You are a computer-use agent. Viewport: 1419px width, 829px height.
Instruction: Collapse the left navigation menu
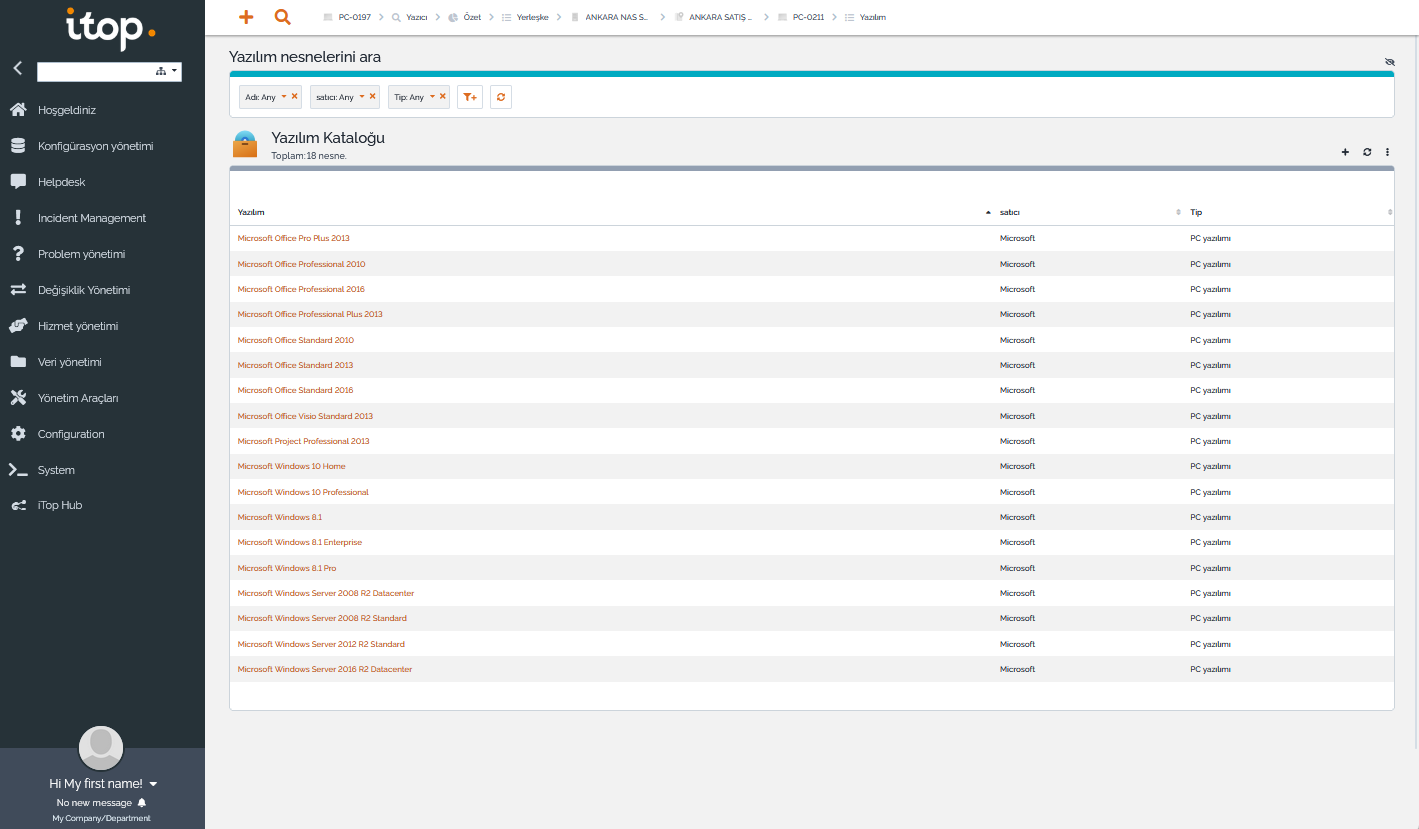(17, 69)
